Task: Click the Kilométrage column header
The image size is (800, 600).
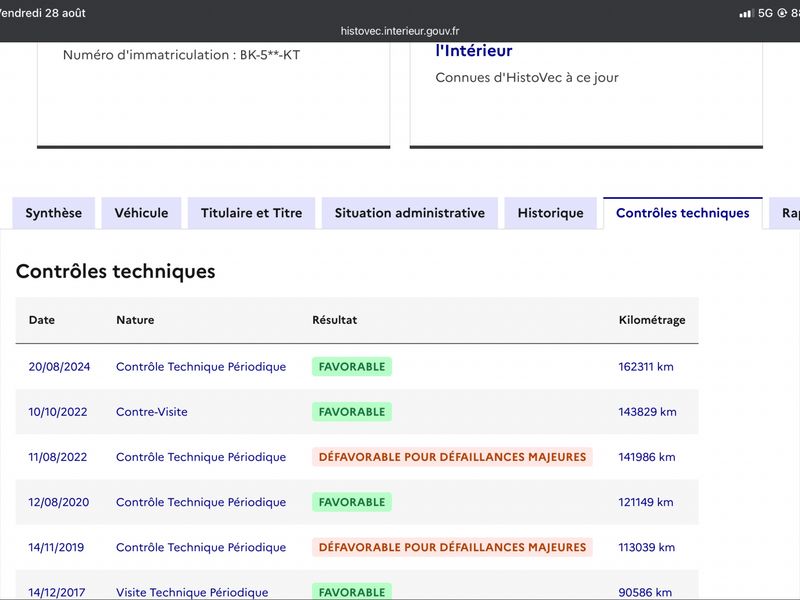Action: click(x=652, y=320)
